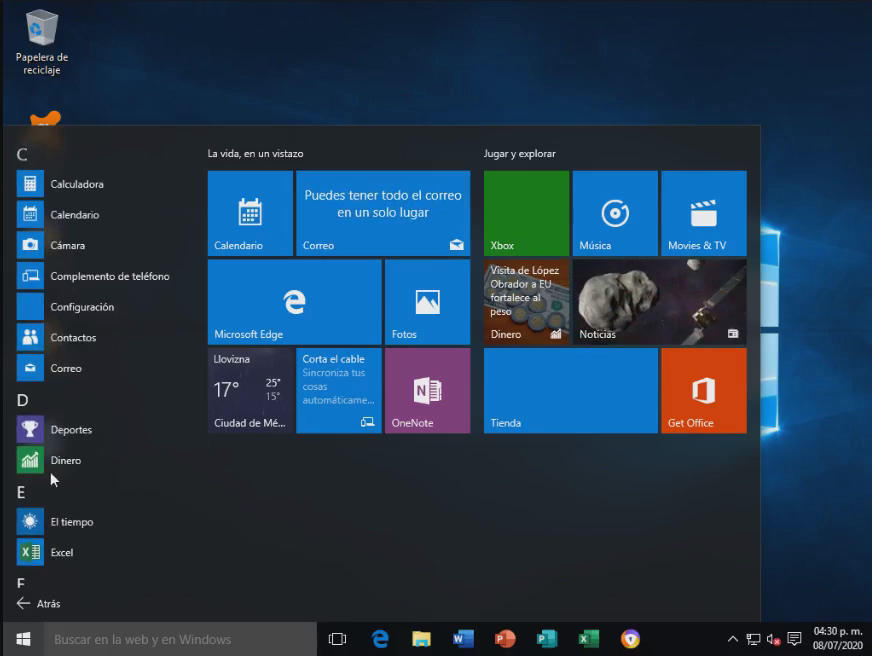Click the Windows Start button
This screenshot has height=656, width=872.
click(x=22, y=639)
